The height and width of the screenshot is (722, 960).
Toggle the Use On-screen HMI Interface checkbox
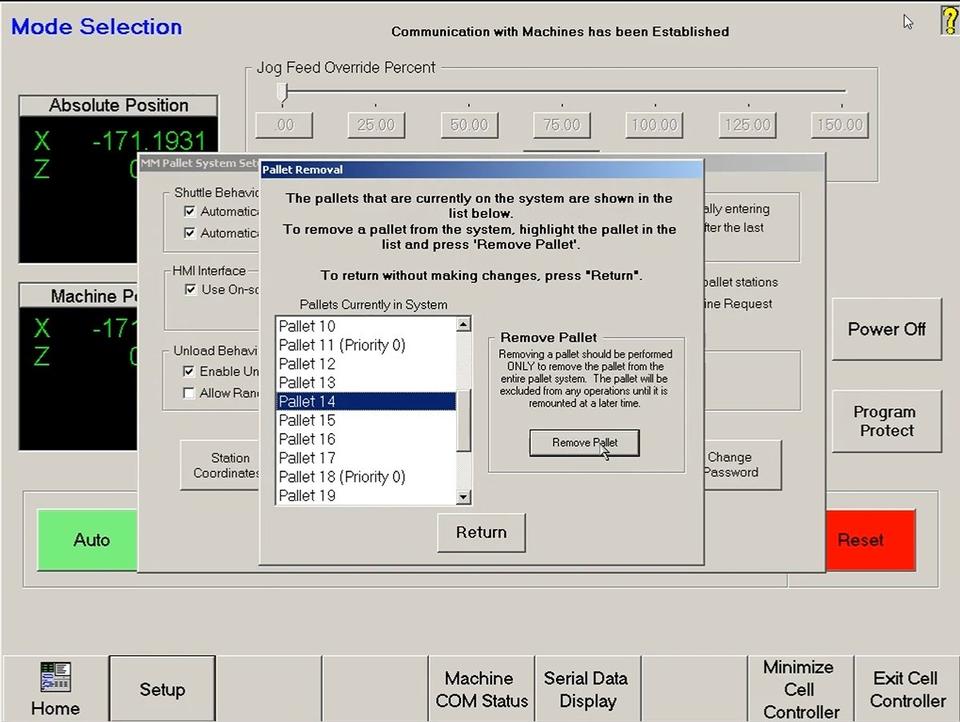coord(190,289)
